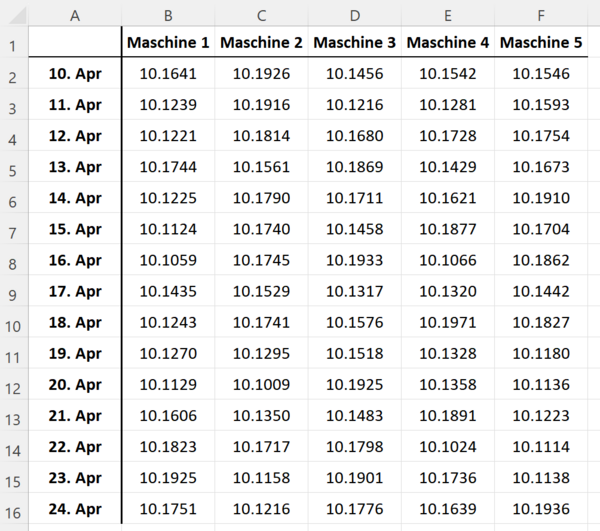This screenshot has height=531, width=600.
Task: Click cell with value 10.1891
Action: (448, 415)
